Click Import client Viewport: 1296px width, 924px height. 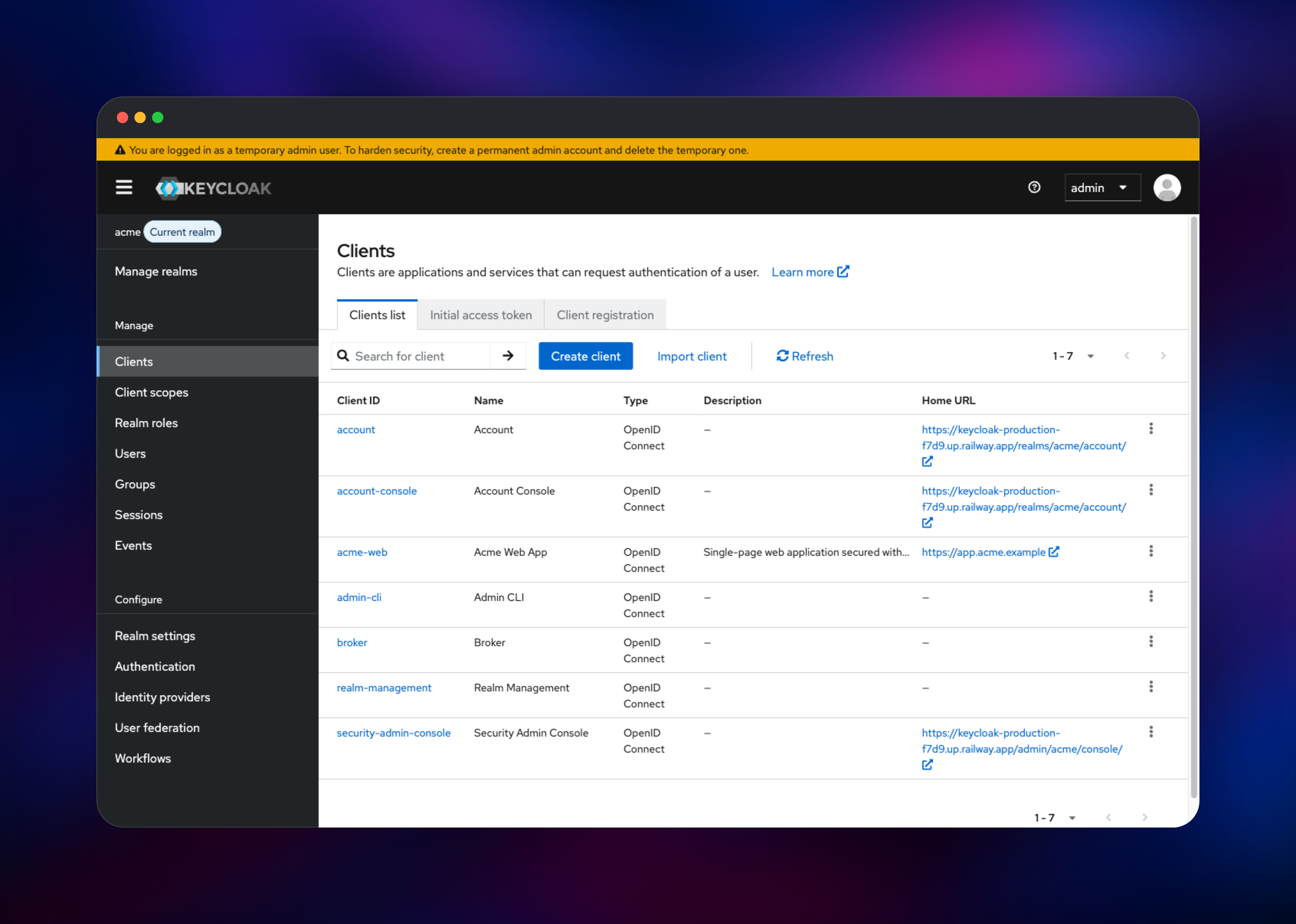pos(691,356)
